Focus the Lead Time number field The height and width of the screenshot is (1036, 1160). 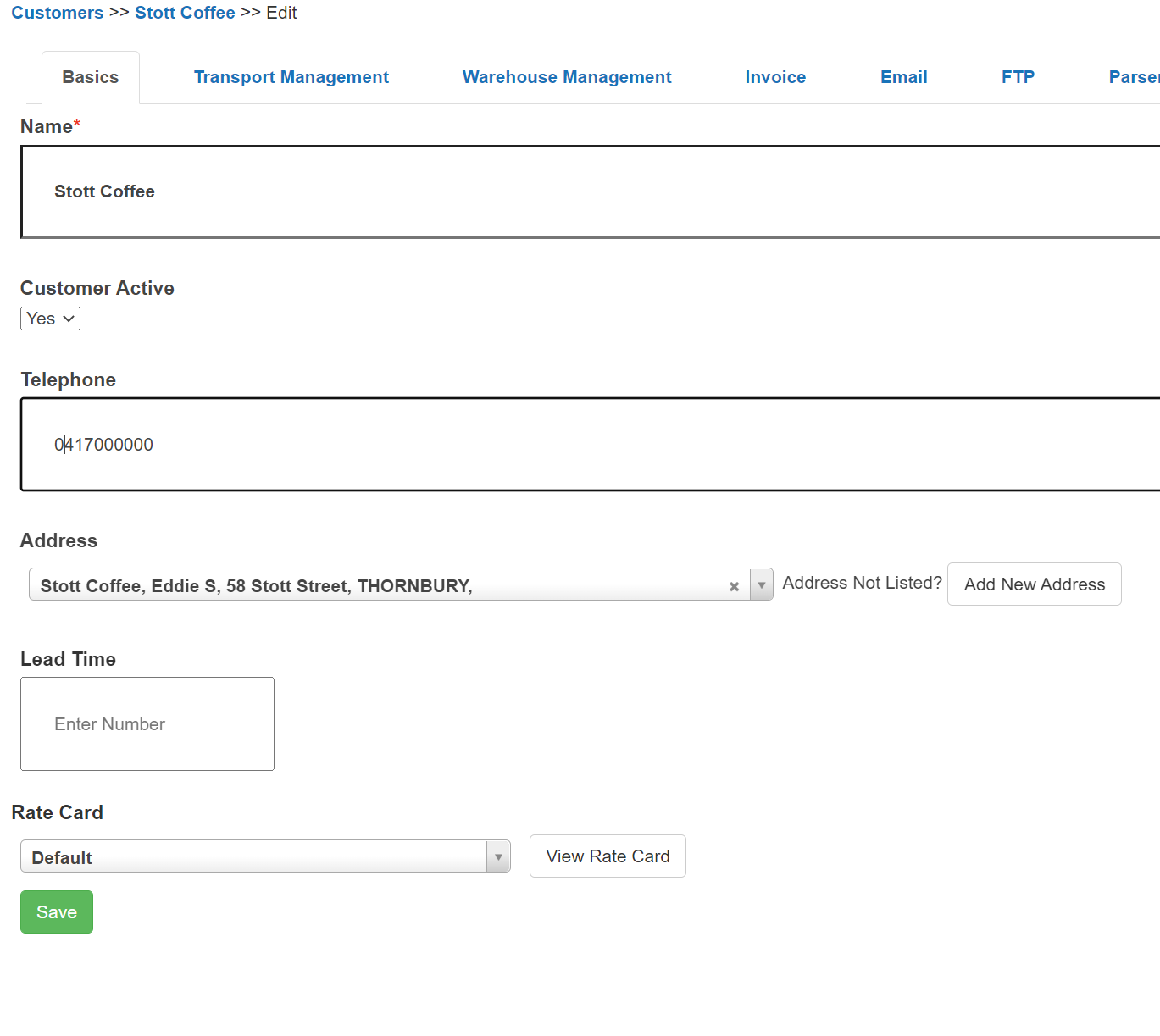click(147, 724)
